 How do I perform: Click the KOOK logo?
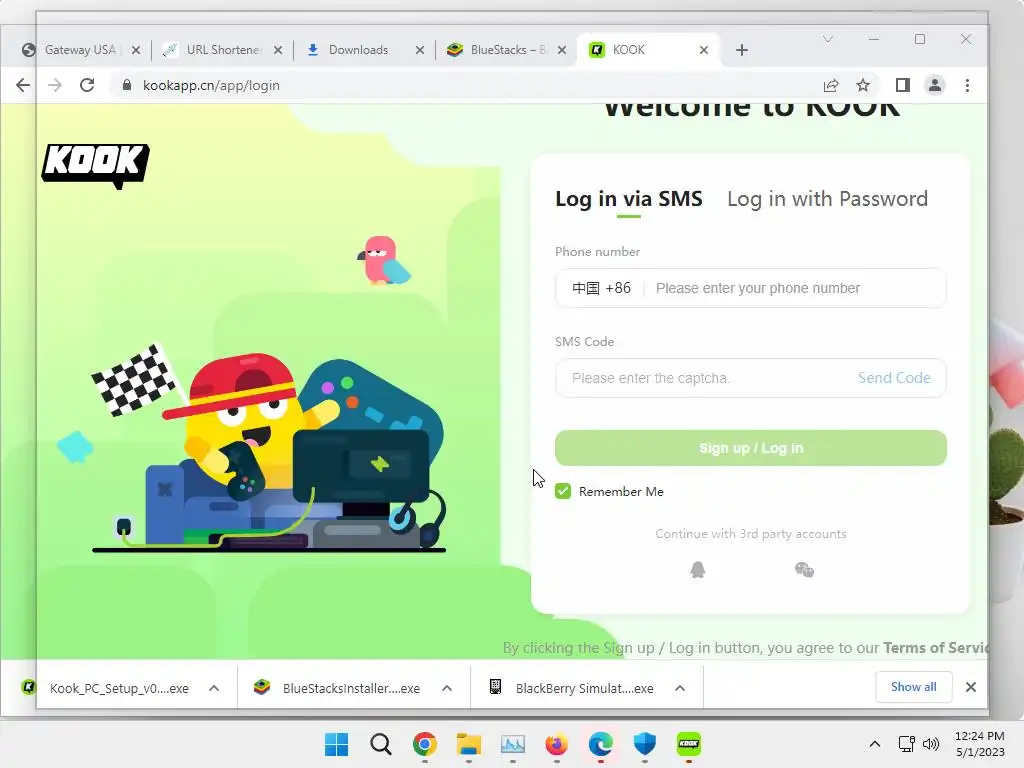[x=95, y=166]
